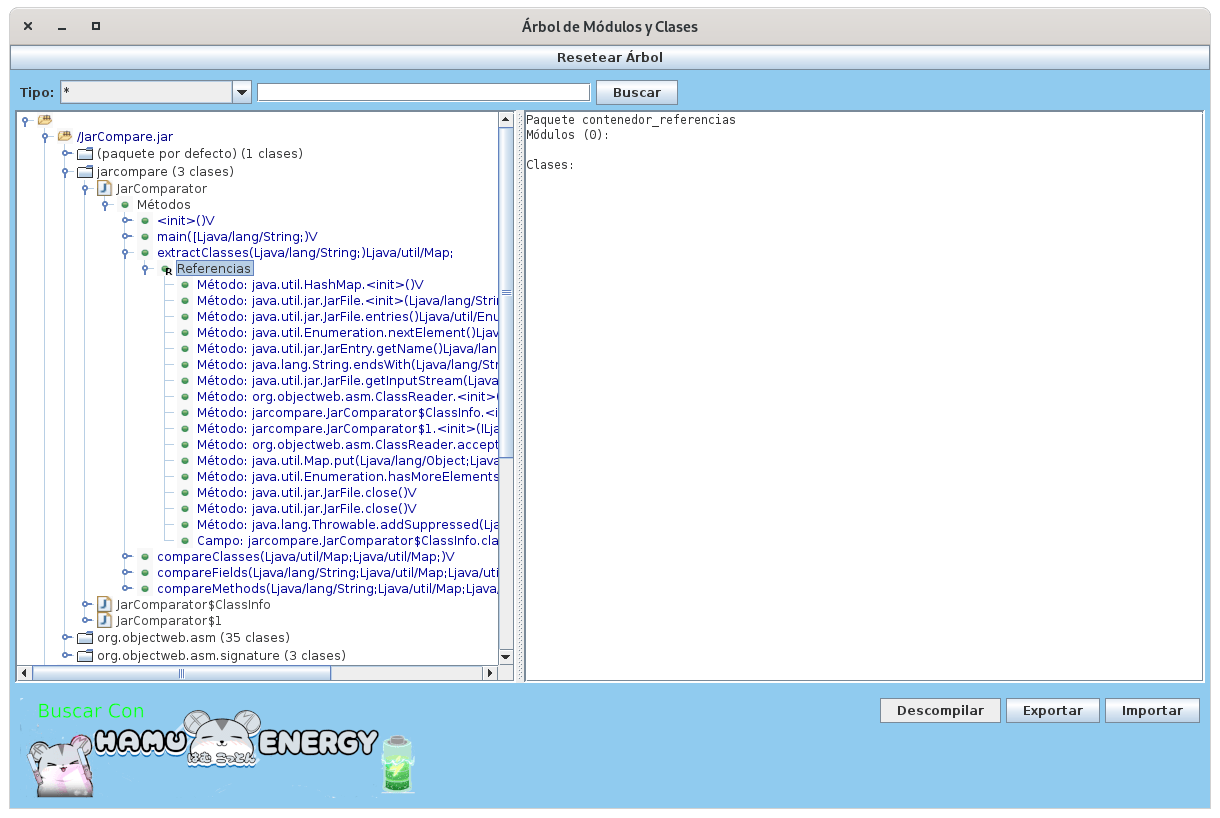
Task: Click the JarComparator$ClassInfo class icon
Action: click(104, 604)
